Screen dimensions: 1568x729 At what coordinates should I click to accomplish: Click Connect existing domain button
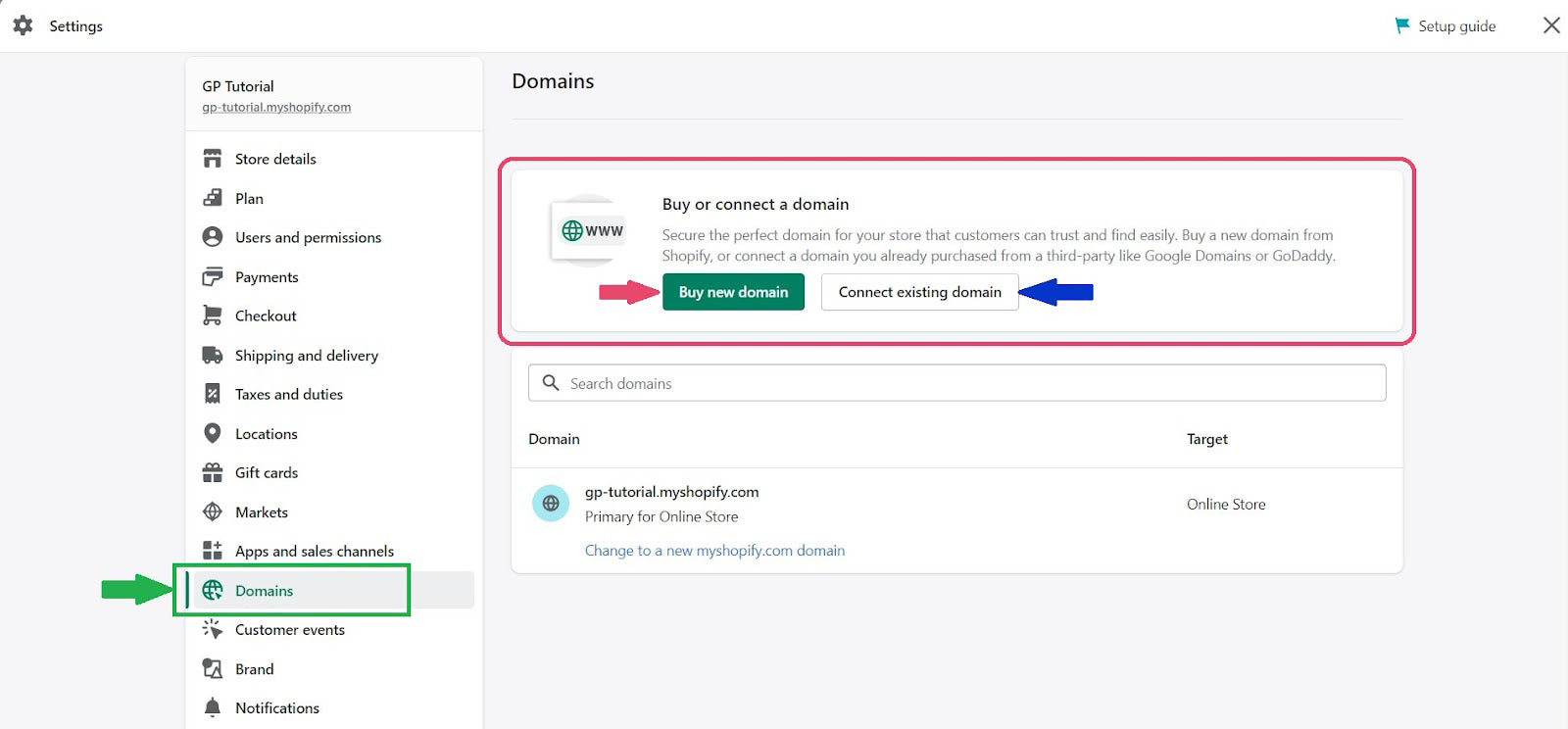(919, 292)
